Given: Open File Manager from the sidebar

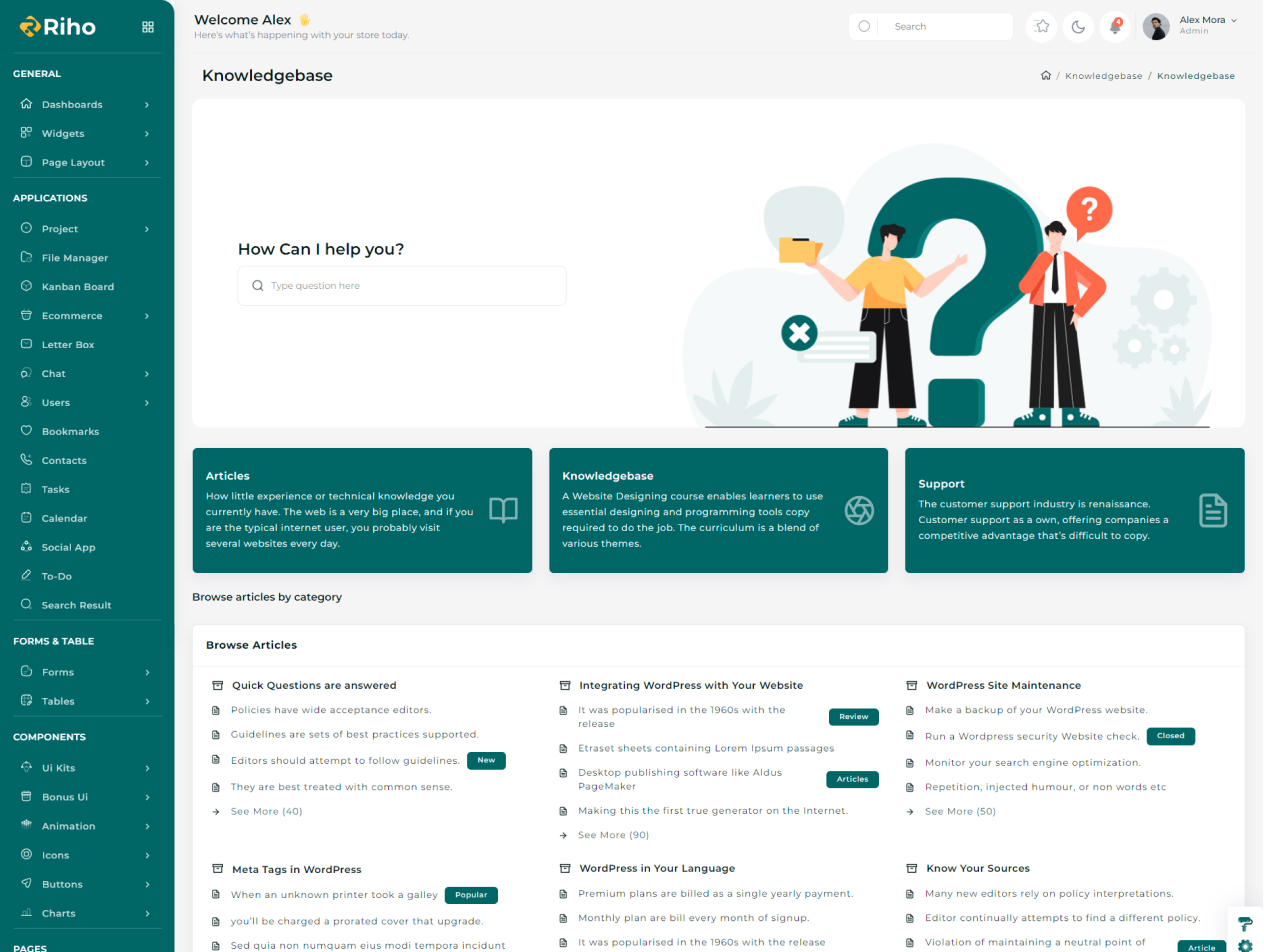Looking at the screenshot, I should (74, 258).
